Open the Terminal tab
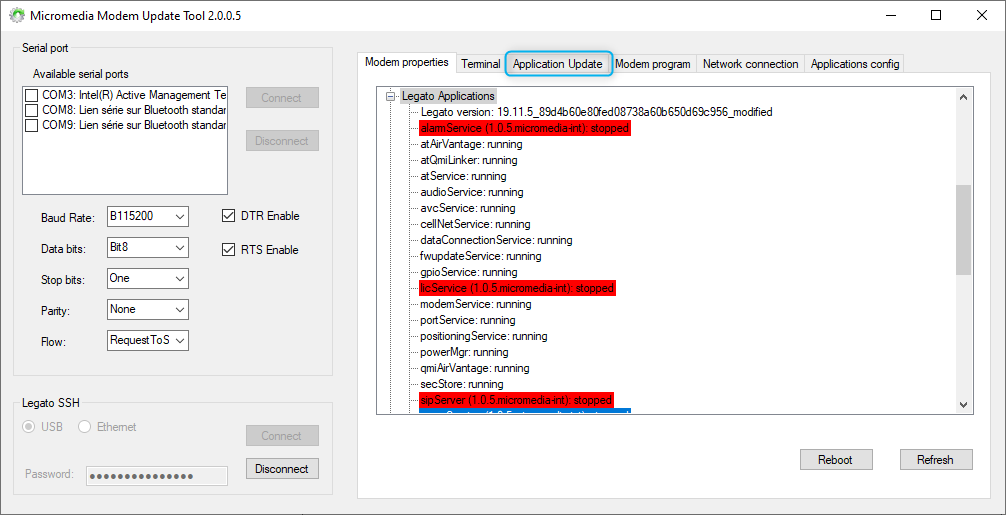The width and height of the screenshot is (1006, 515). click(x=480, y=64)
